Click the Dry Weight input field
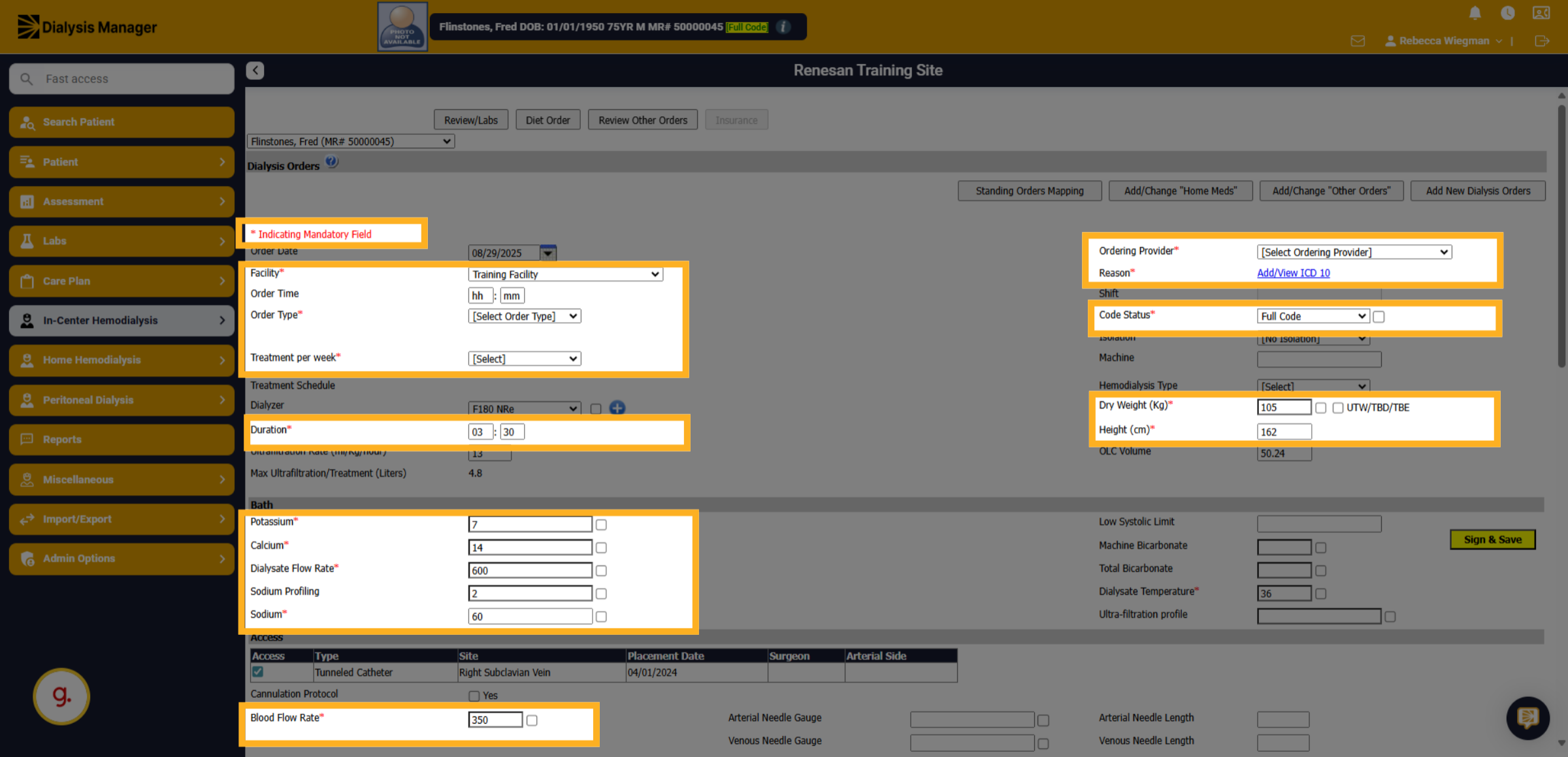Screen dimensions: 1568x757 coord(1283,407)
